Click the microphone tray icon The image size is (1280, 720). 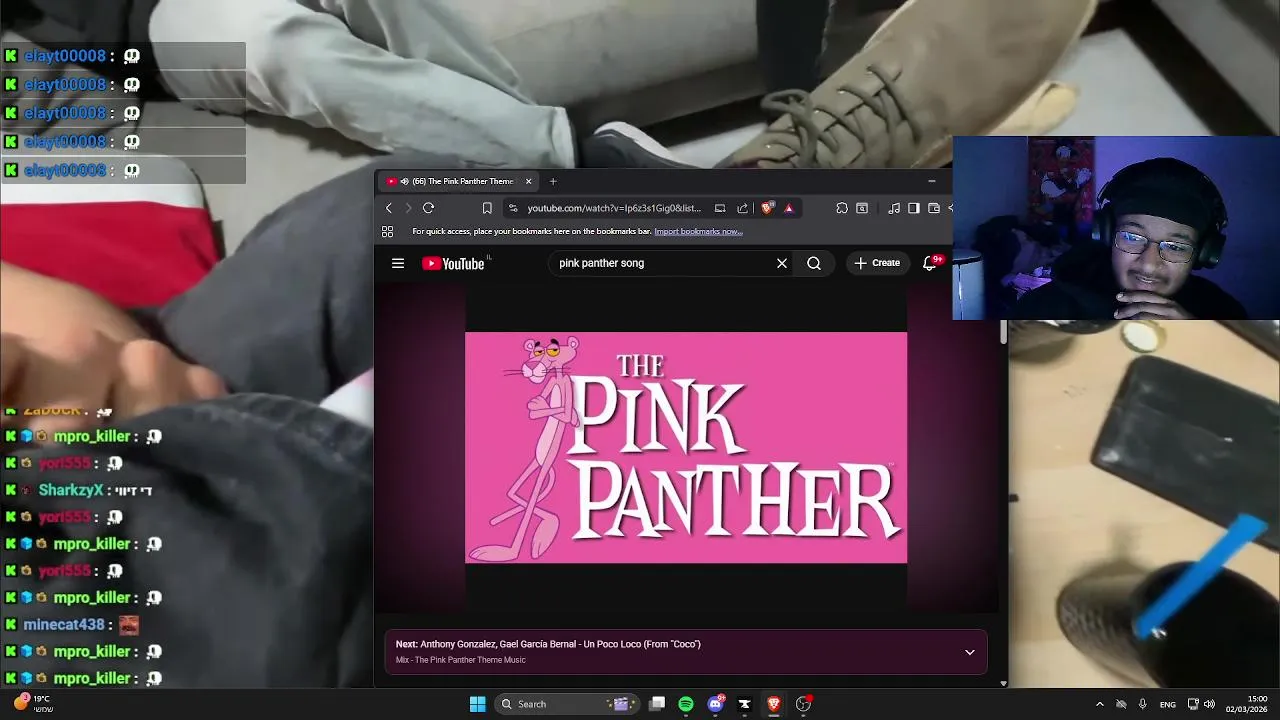tap(1142, 704)
